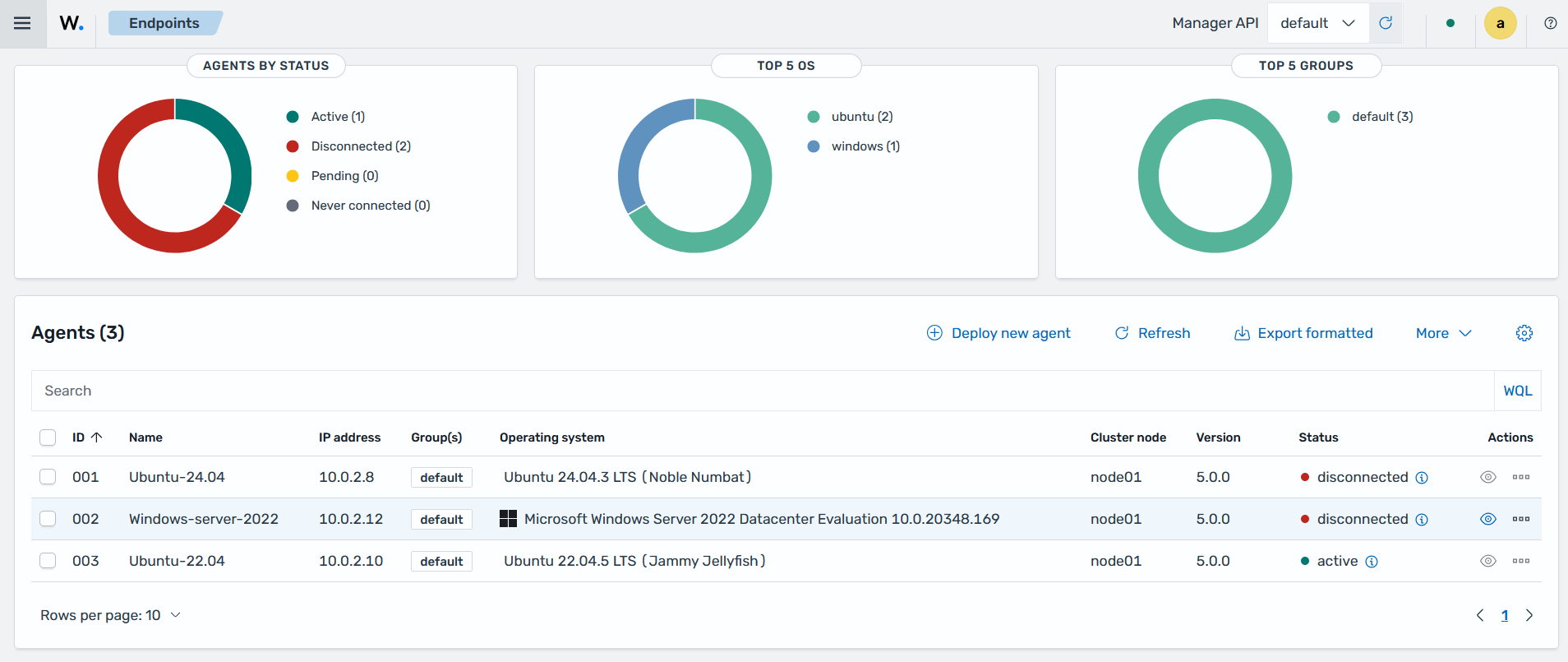1568x662 pixels.
Task: View details of agent Ubuntu-24.04 with eye icon
Action: click(x=1488, y=477)
